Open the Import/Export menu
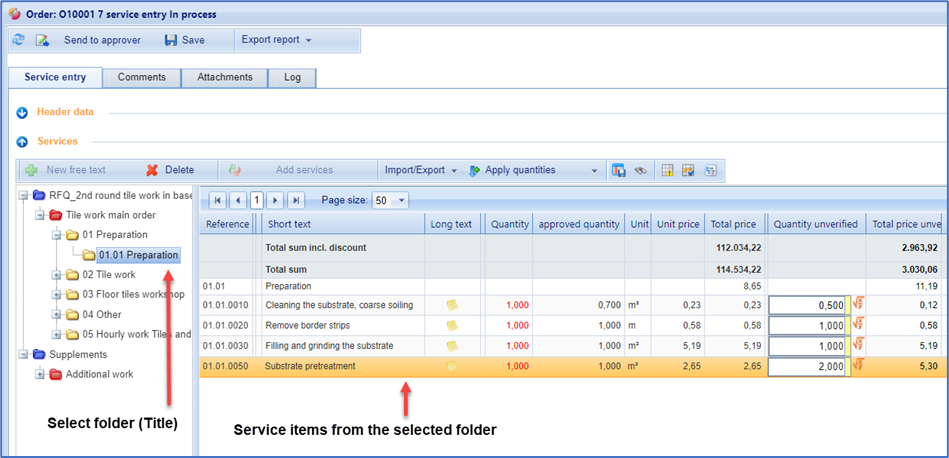The height and width of the screenshot is (458, 949). [418, 170]
